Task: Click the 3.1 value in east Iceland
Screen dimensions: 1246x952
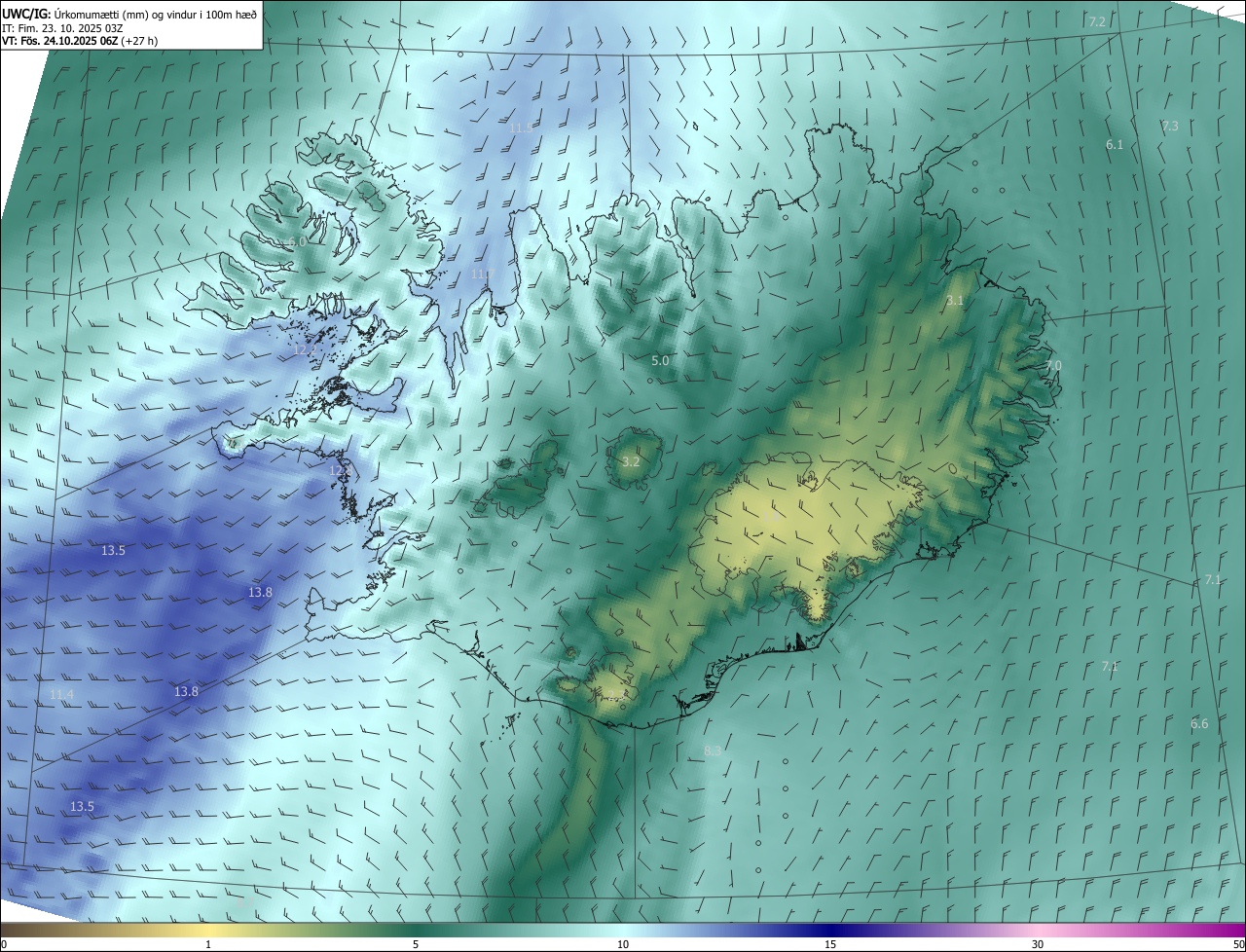Action: (955, 301)
